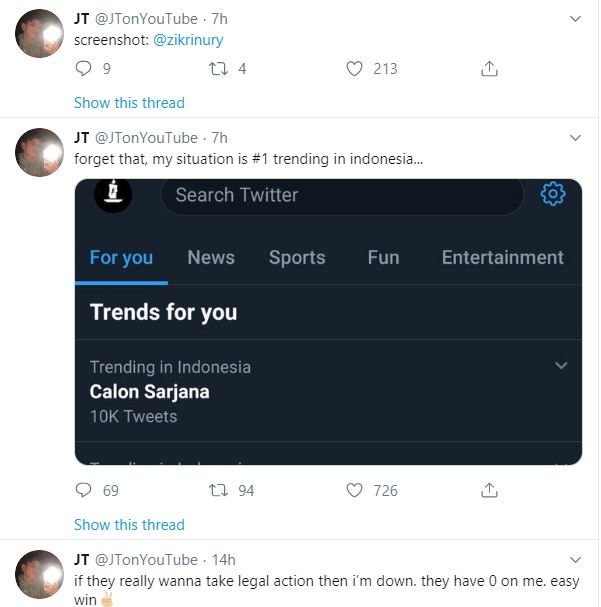Open the @zikrinury mention link

pos(188,40)
